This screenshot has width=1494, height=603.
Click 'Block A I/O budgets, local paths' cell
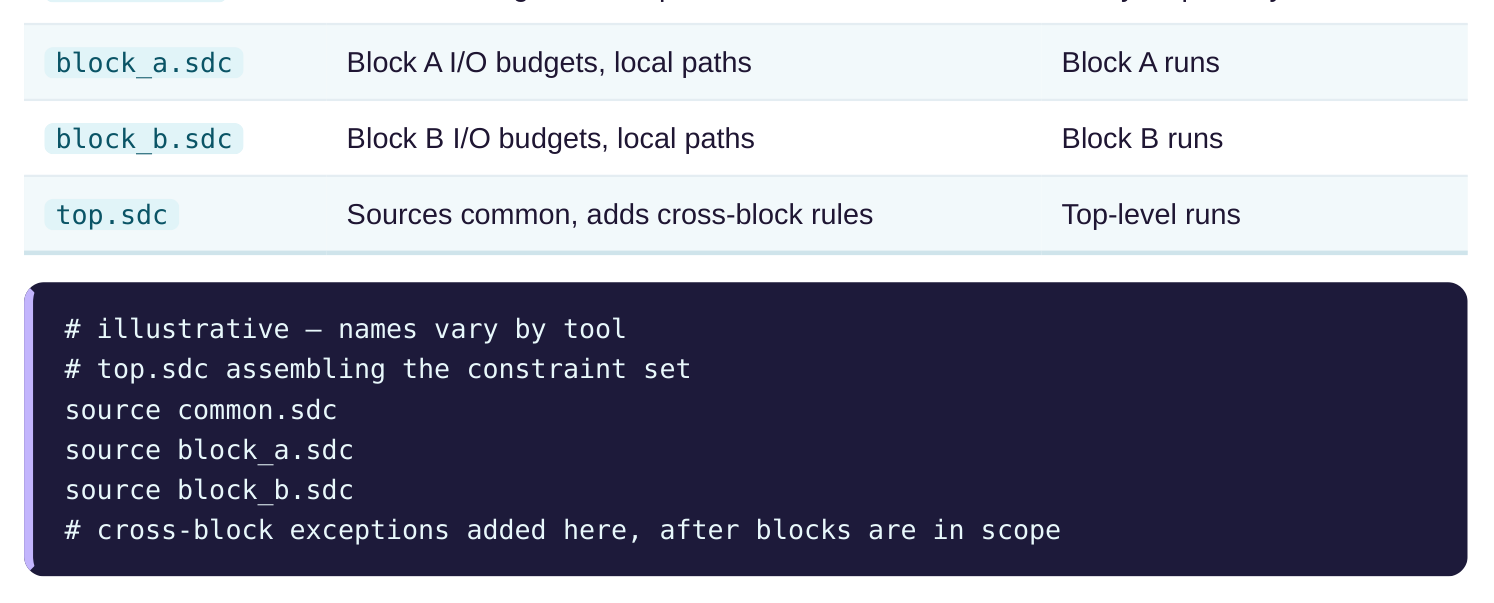pos(549,63)
